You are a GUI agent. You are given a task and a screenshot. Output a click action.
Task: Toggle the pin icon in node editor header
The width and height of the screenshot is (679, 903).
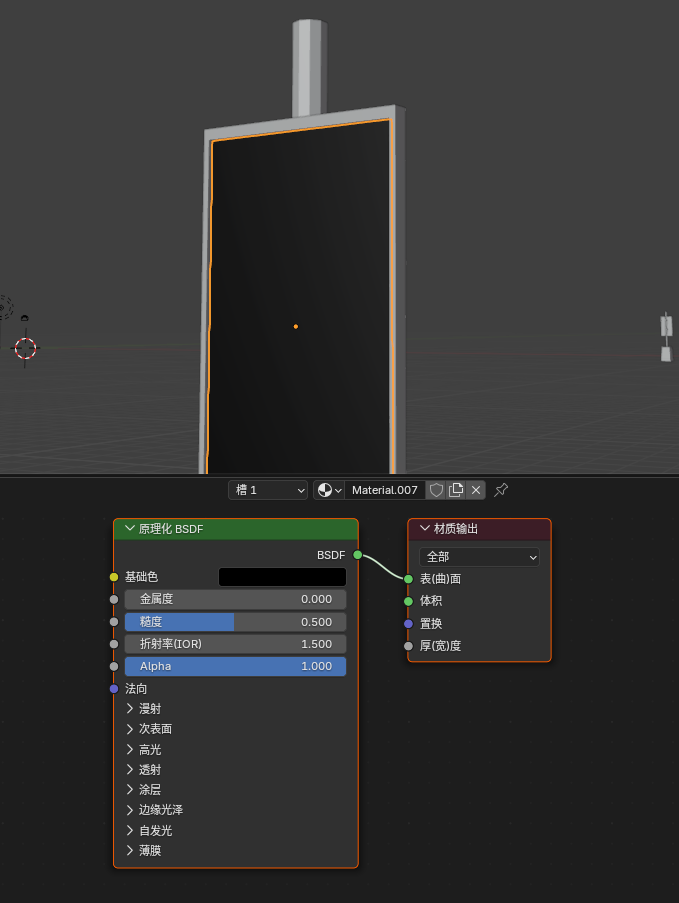tap(502, 490)
